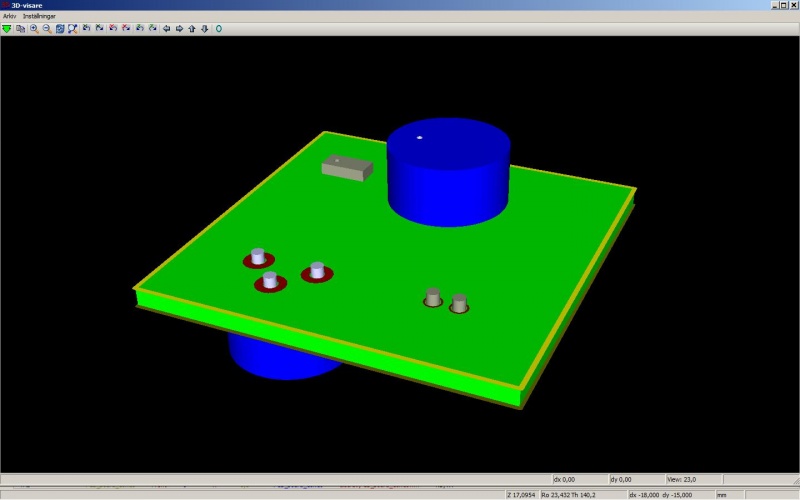800x500 pixels.
Task: Move view down with down arrow icon
Action: (x=205, y=28)
